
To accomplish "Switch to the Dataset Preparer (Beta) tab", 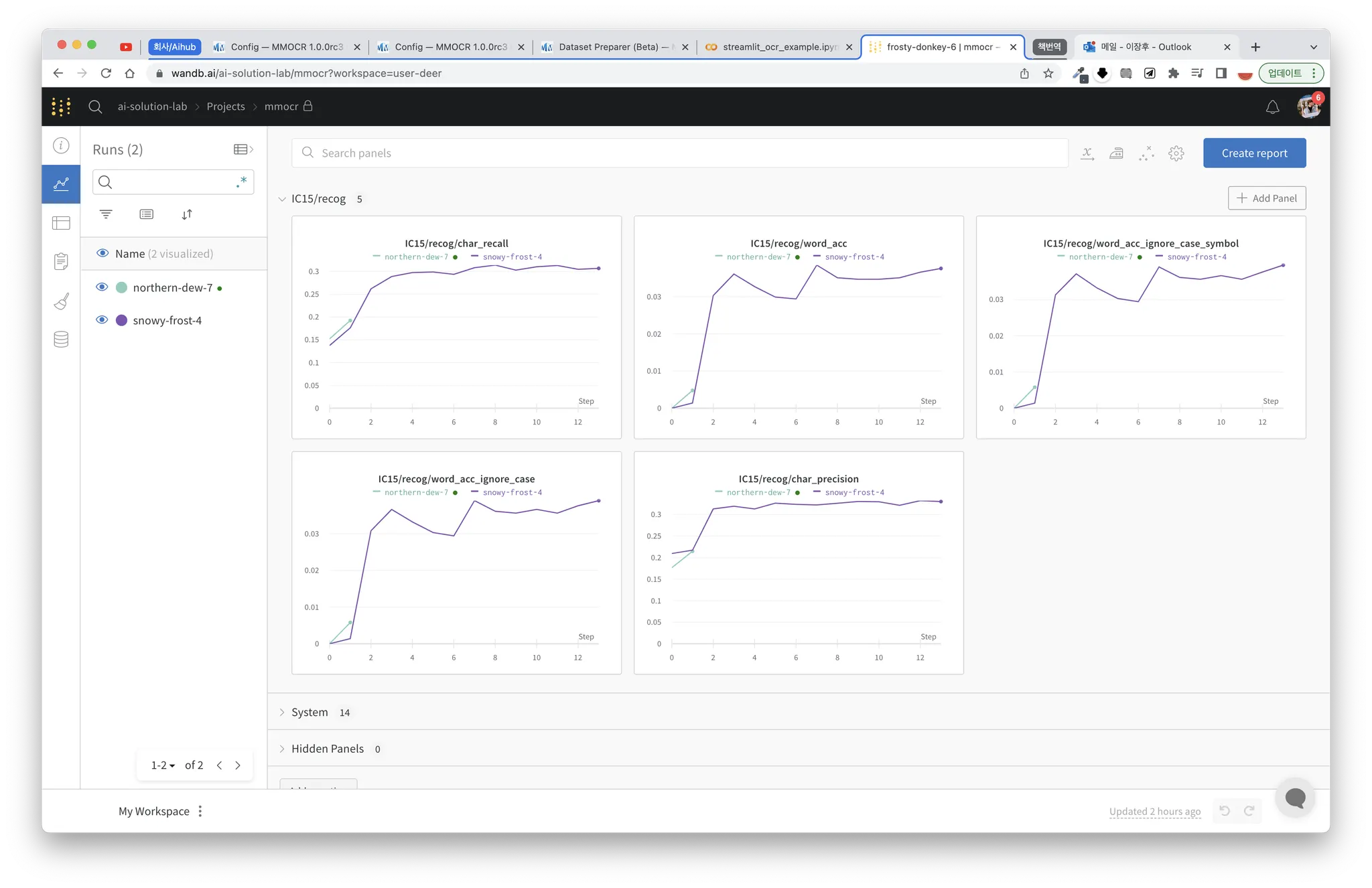I will (x=608, y=47).
